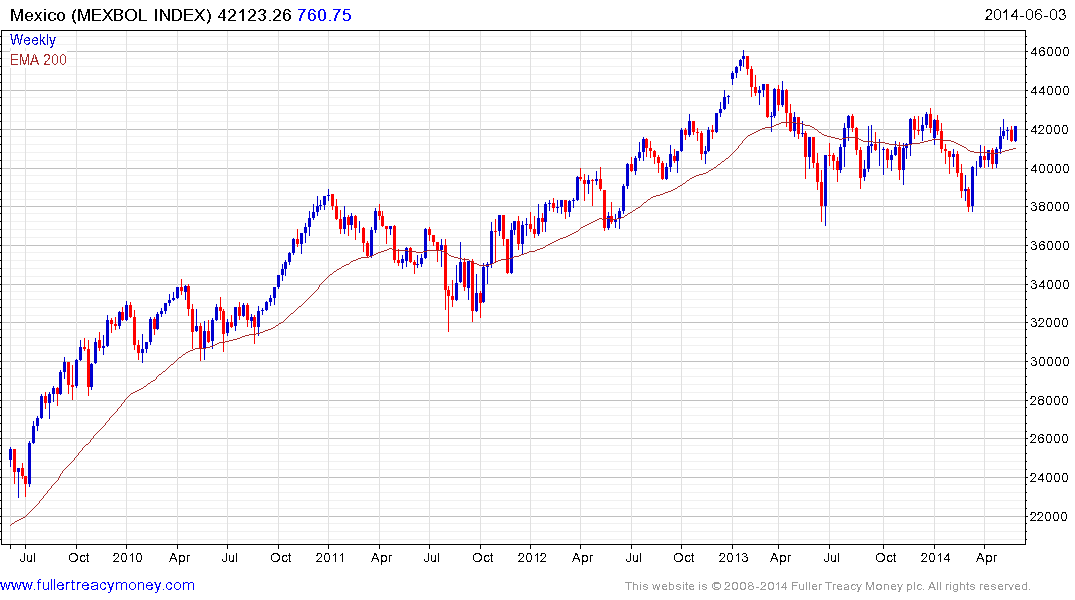The image size is (1075, 600).
Task: Click the 30000 price axis label
Action: coord(1050,361)
